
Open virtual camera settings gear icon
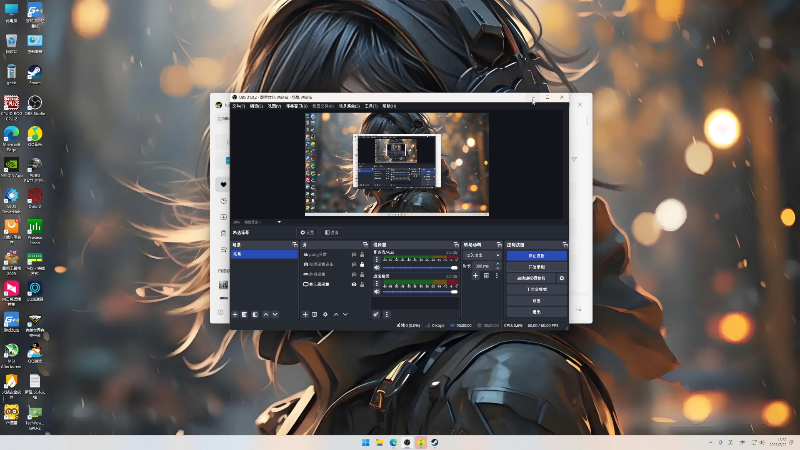coord(562,278)
